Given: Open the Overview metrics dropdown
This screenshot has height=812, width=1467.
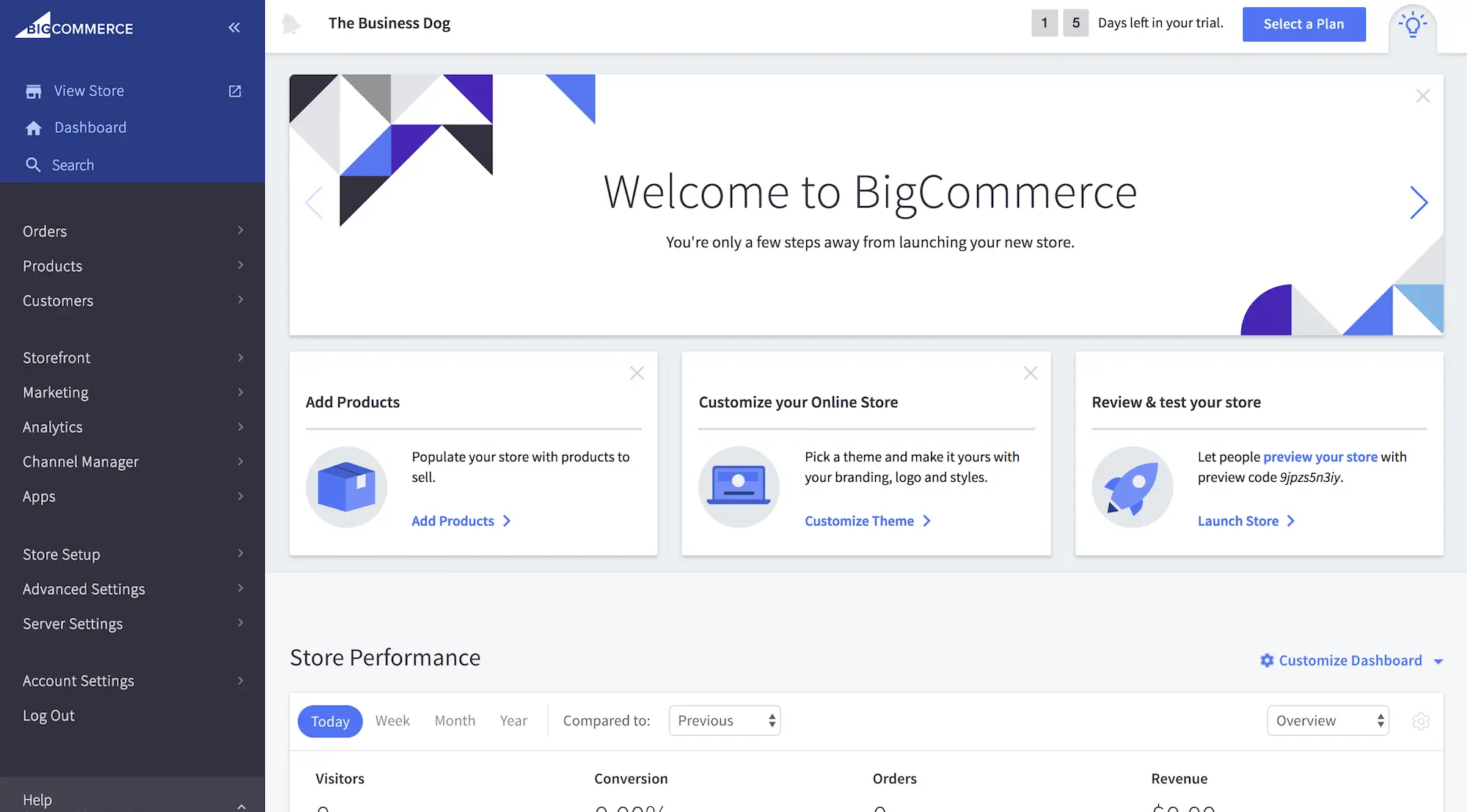Looking at the screenshot, I should click(1327, 720).
